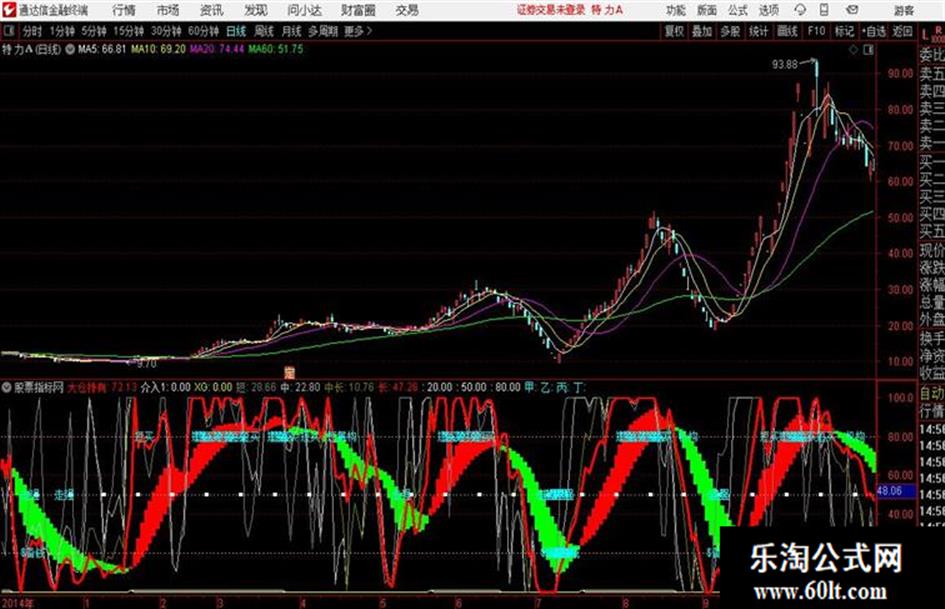Click the 复权 toolbar button
This screenshot has height=609, width=945.
pyautogui.click(x=674, y=31)
